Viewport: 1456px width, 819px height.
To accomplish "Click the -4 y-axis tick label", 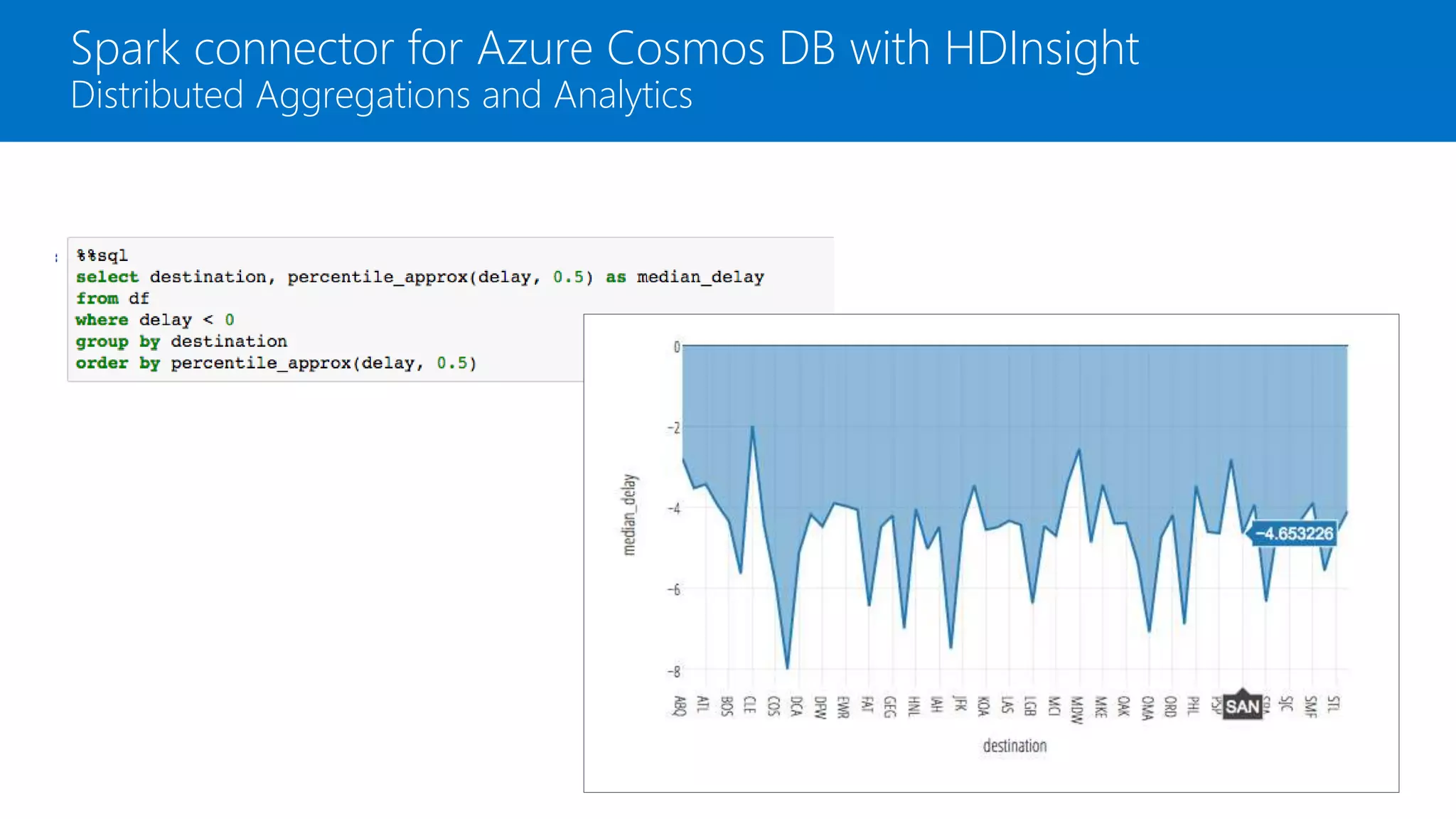I will pos(673,508).
